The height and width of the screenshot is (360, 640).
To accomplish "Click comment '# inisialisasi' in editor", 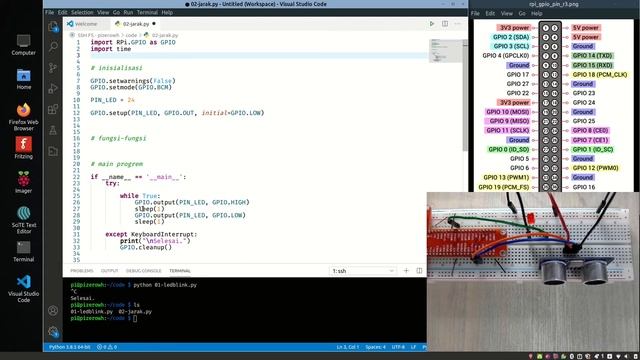I will click(116, 68).
